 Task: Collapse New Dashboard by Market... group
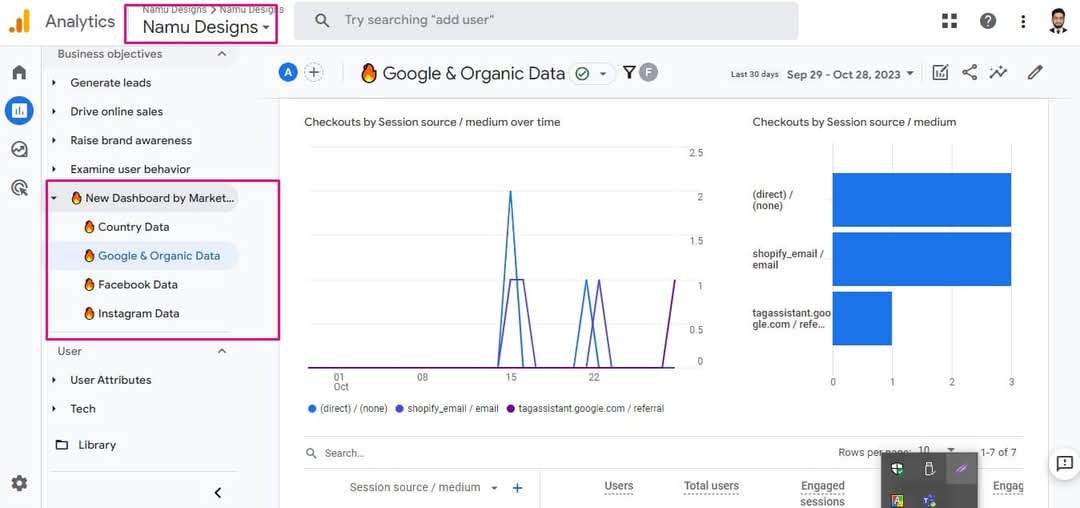point(54,198)
